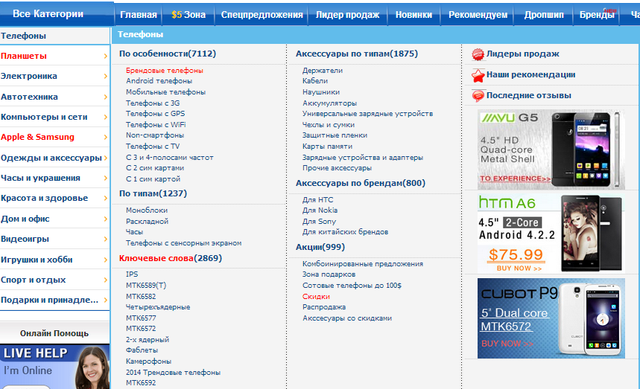Click the Все Категории header
This screenshot has height=389, width=640.
coord(48,14)
